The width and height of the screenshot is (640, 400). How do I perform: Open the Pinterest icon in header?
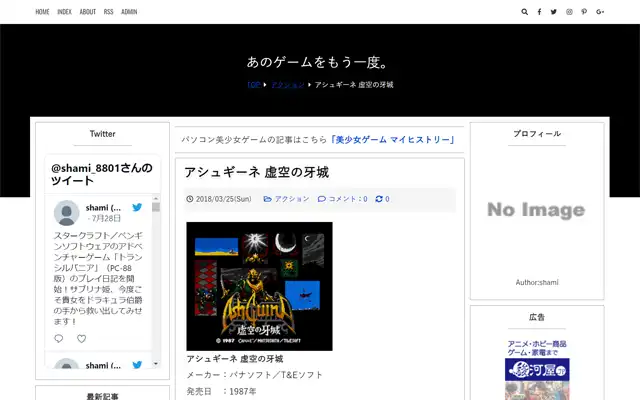tap(584, 12)
